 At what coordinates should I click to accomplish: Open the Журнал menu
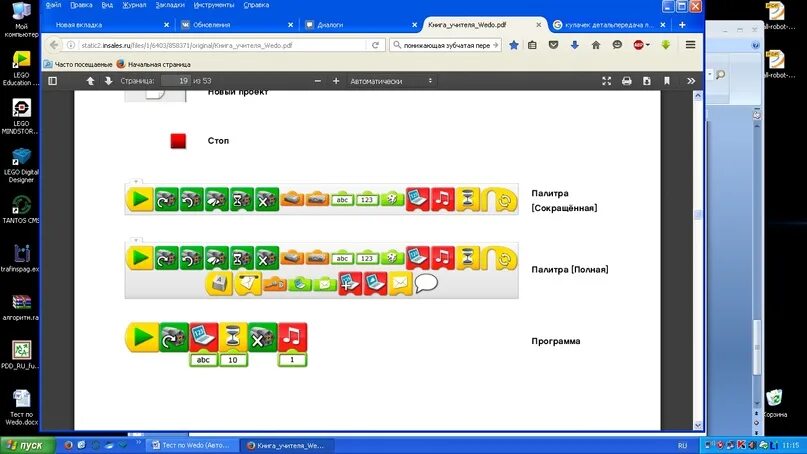tap(134, 5)
